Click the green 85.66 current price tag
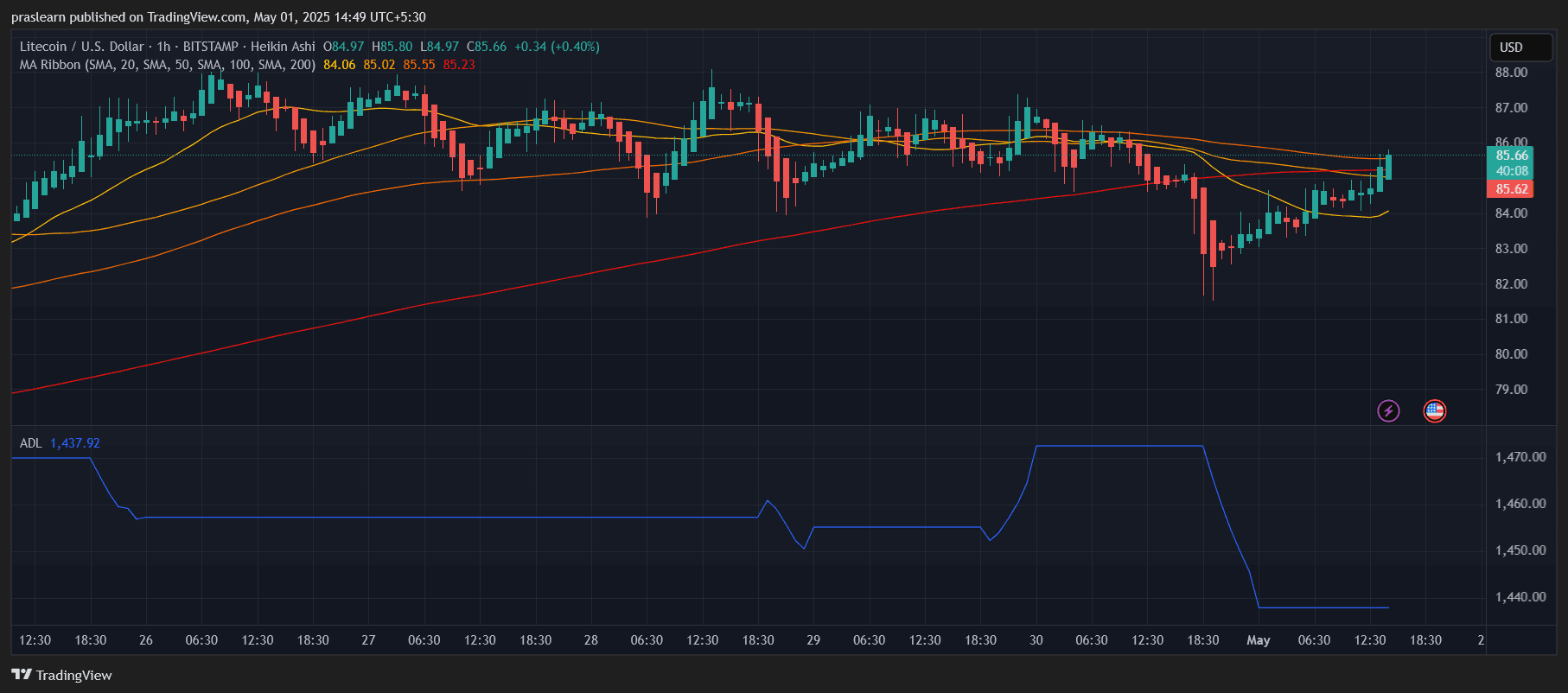Viewport: 1568px width, 693px height. point(1511,156)
